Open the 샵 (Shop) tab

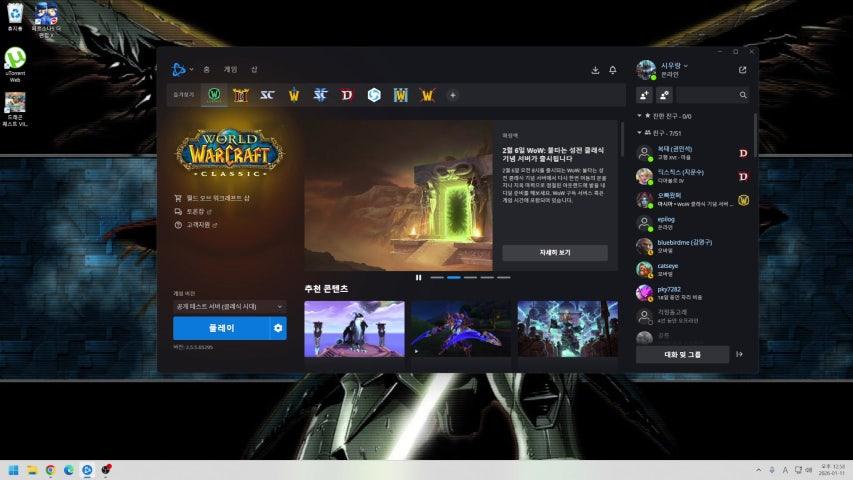[x=254, y=70]
